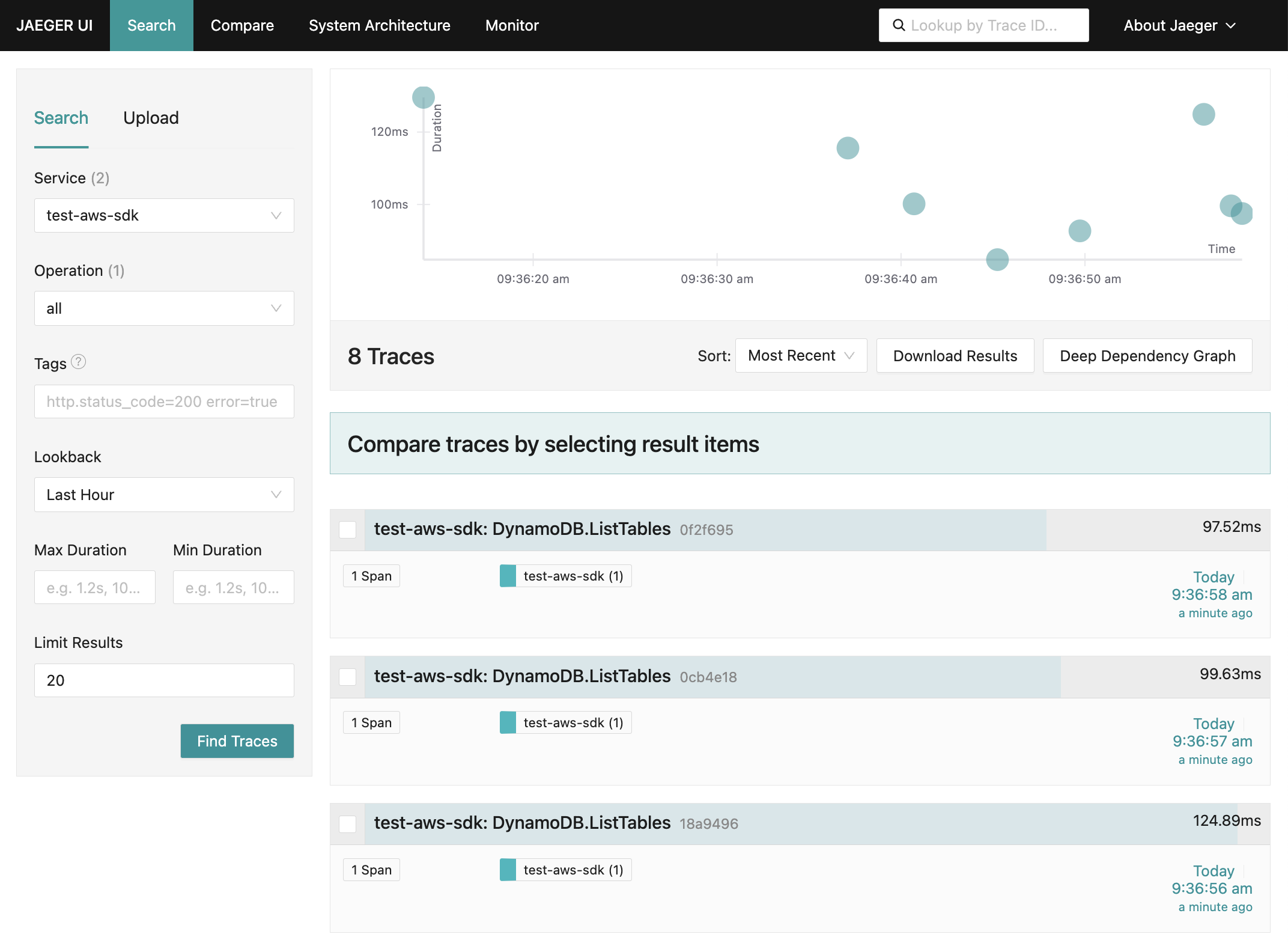Click the Tags input field
The image size is (1288, 943).
coord(164,401)
